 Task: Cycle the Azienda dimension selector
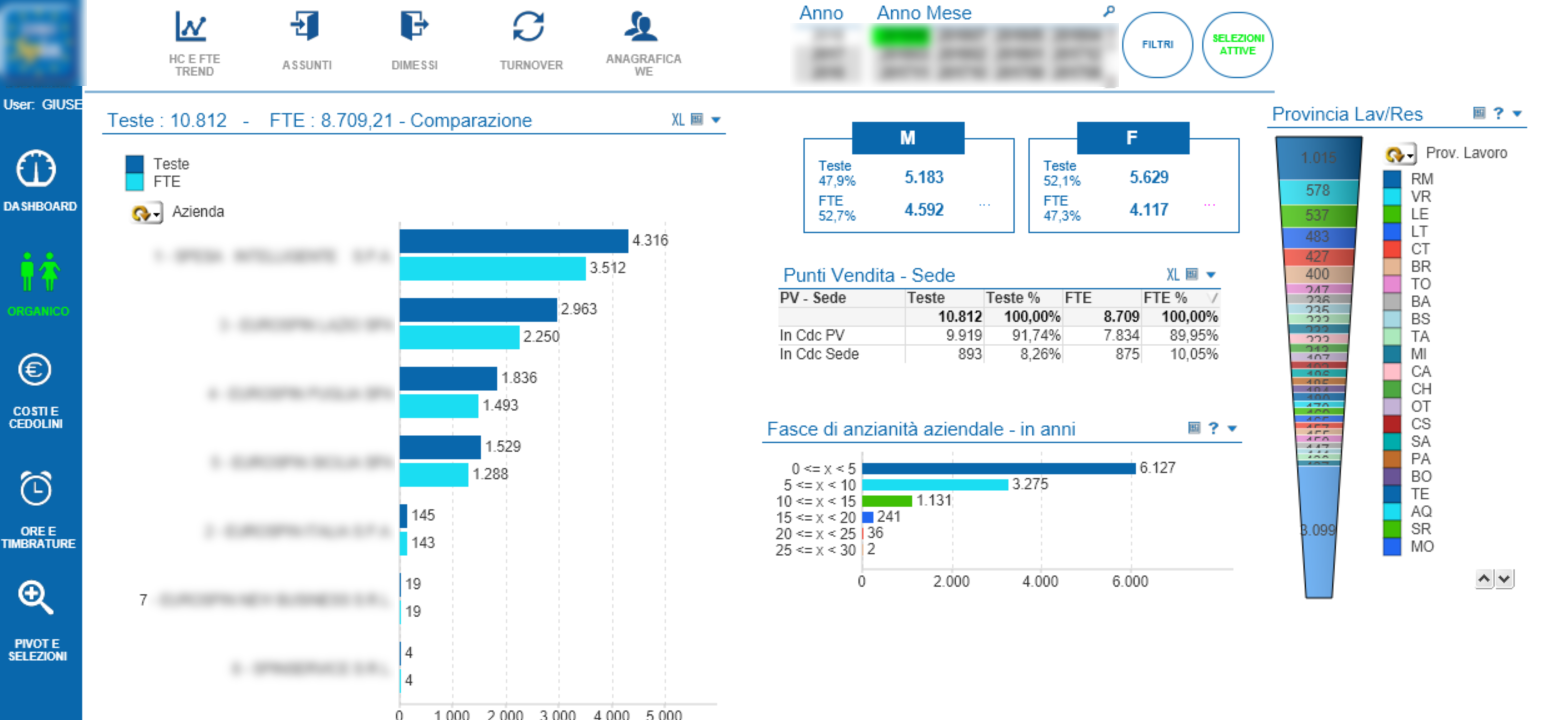pyautogui.click(x=147, y=213)
